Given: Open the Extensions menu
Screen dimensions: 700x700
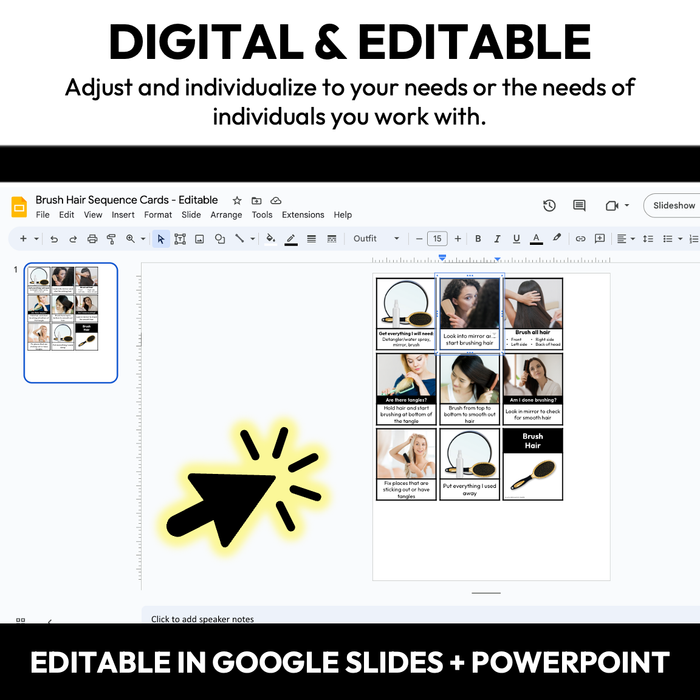Looking at the screenshot, I should click(302, 215).
